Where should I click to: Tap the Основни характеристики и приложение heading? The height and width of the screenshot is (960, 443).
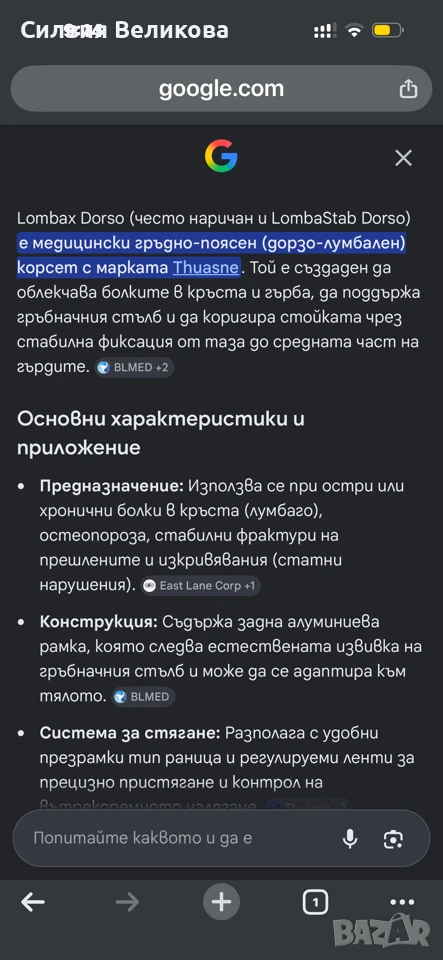coord(161,433)
